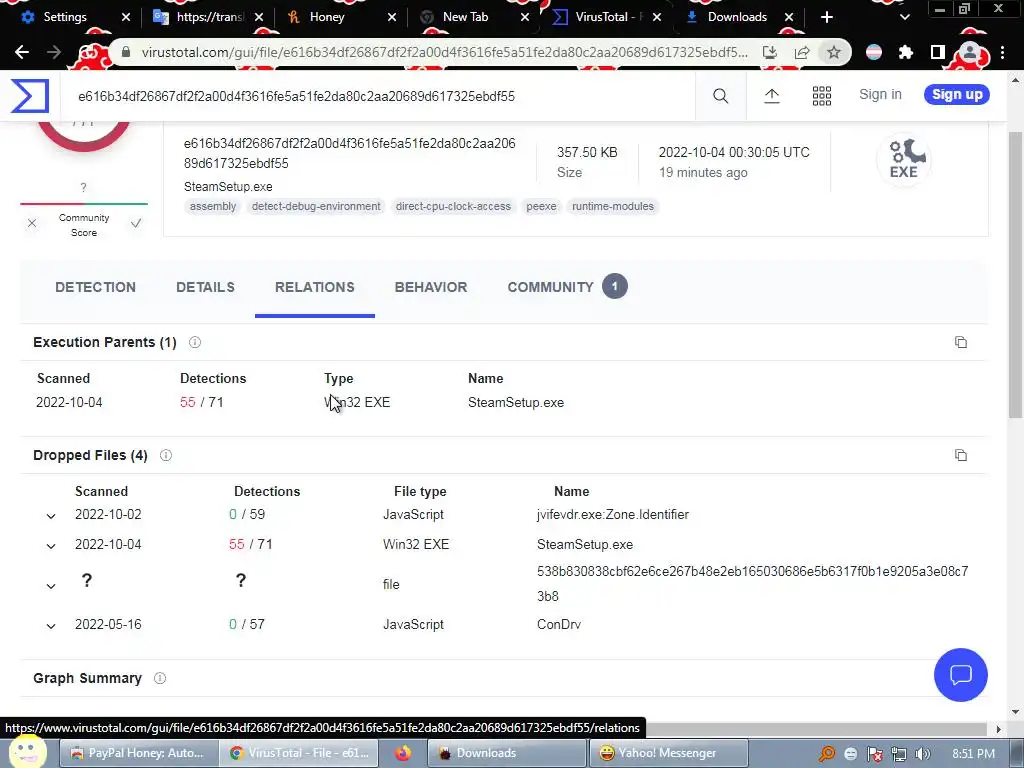Toggle the browser side panel icon
Viewport: 1024px width, 768px height.
click(x=937, y=52)
